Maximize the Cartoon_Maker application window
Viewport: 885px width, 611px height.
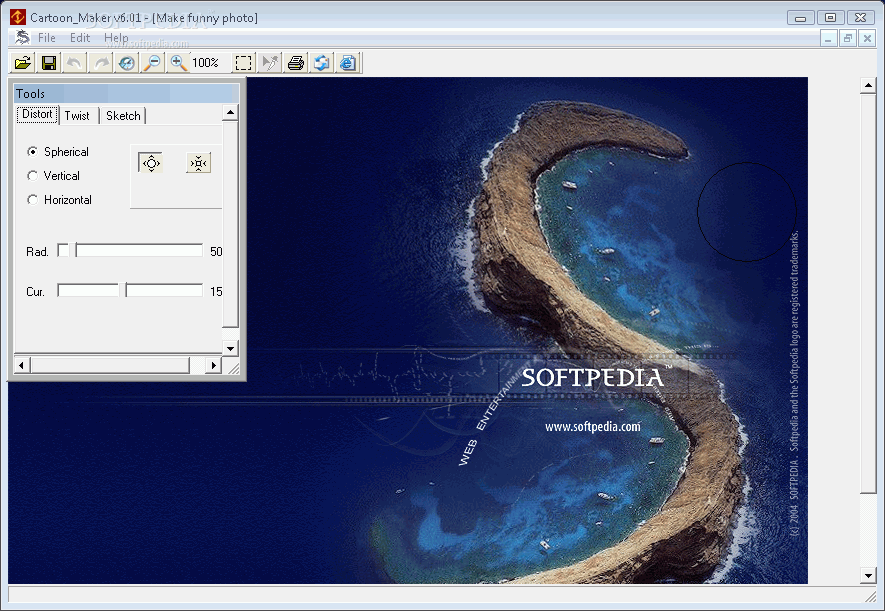click(830, 17)
